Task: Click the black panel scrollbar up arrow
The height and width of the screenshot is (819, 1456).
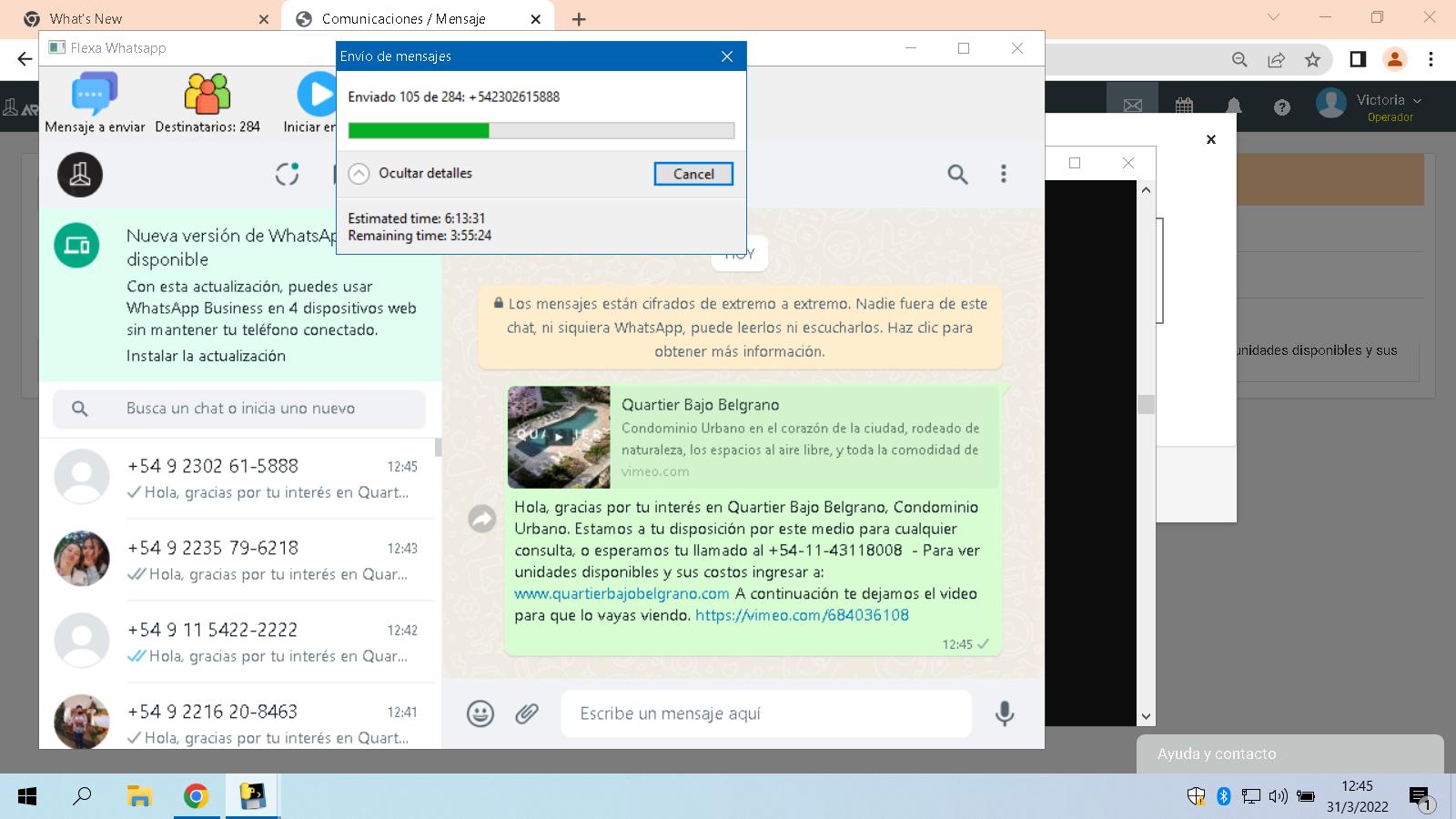Action: 1146,189
